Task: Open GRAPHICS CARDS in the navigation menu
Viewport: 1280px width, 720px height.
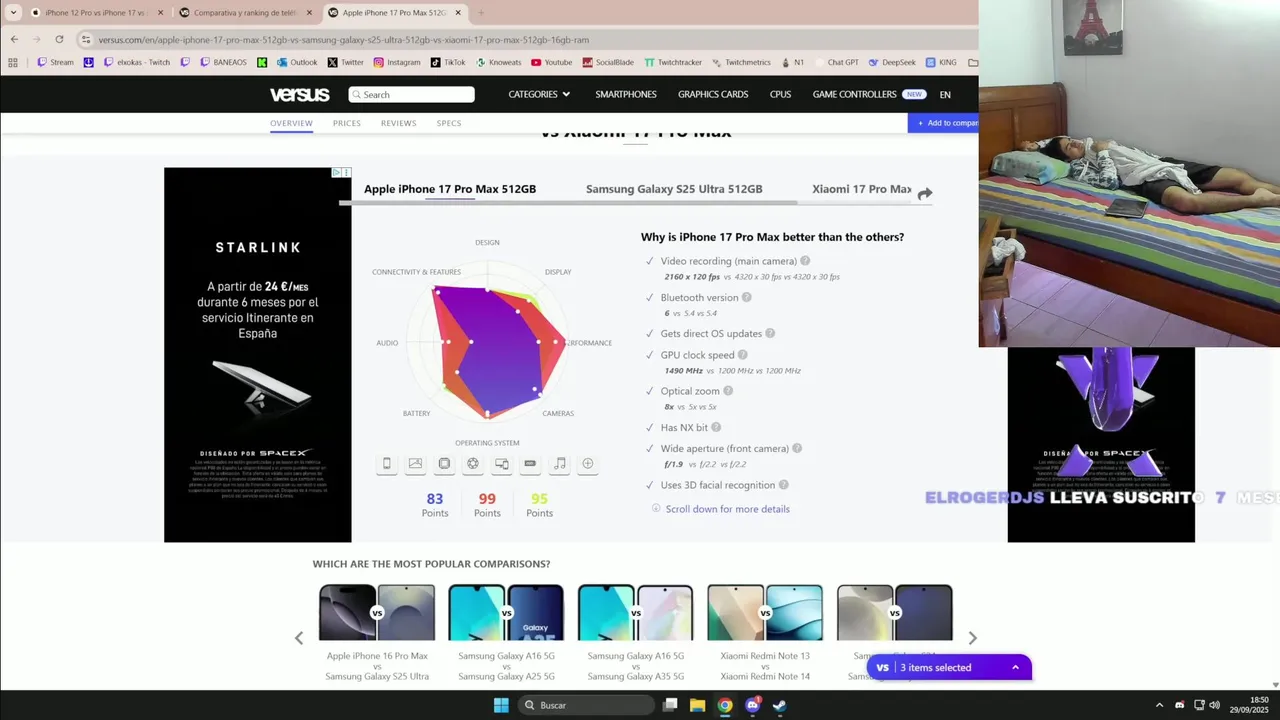Action: (x=713, y=94)
